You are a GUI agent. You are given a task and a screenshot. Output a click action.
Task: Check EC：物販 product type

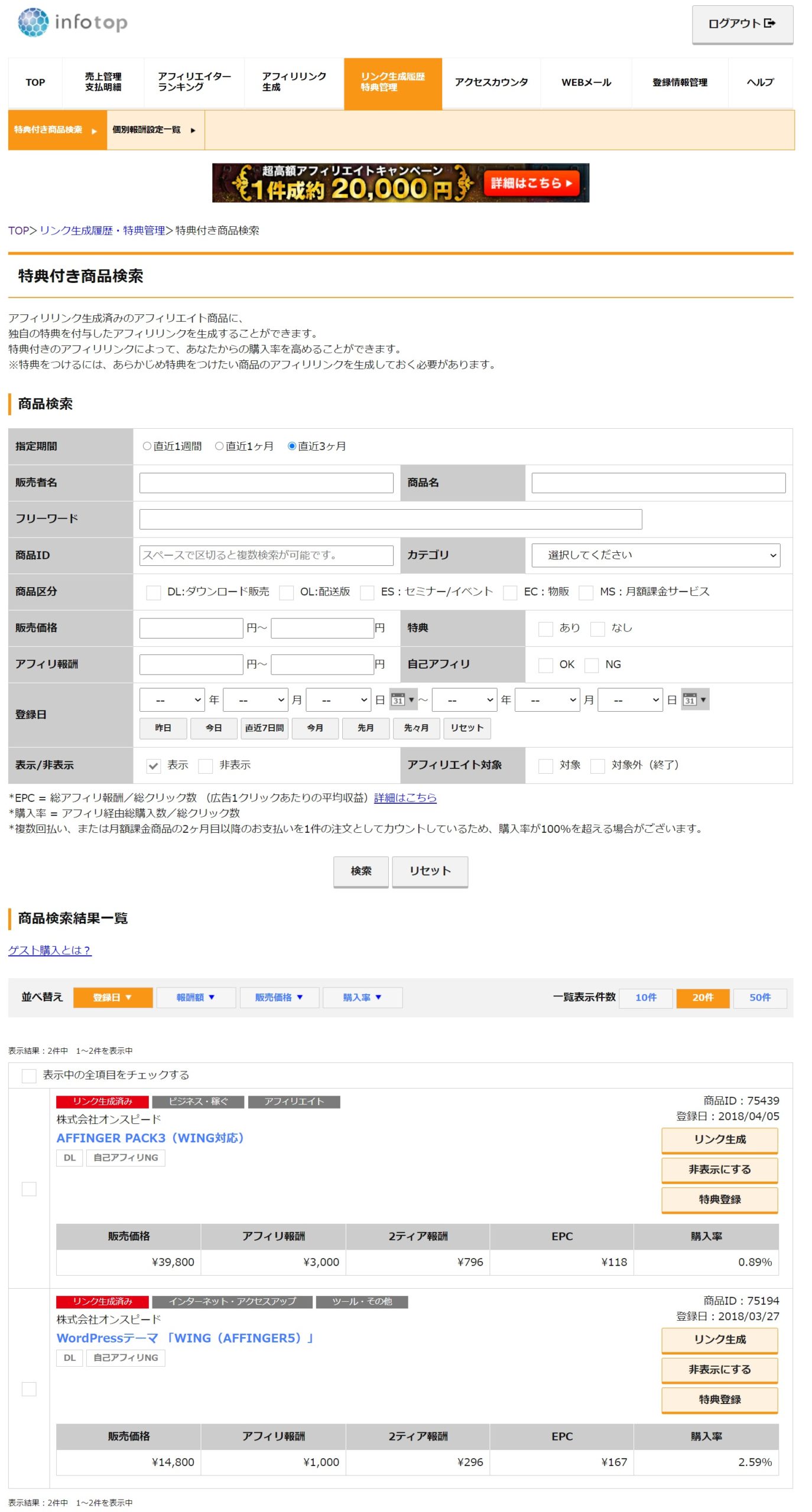tap(510, 592)
